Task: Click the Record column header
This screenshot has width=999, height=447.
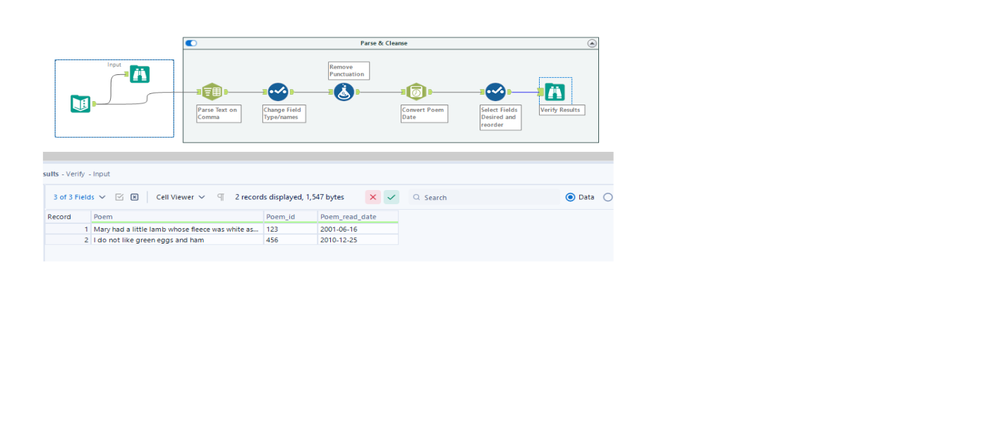Action: coord(68,217)
